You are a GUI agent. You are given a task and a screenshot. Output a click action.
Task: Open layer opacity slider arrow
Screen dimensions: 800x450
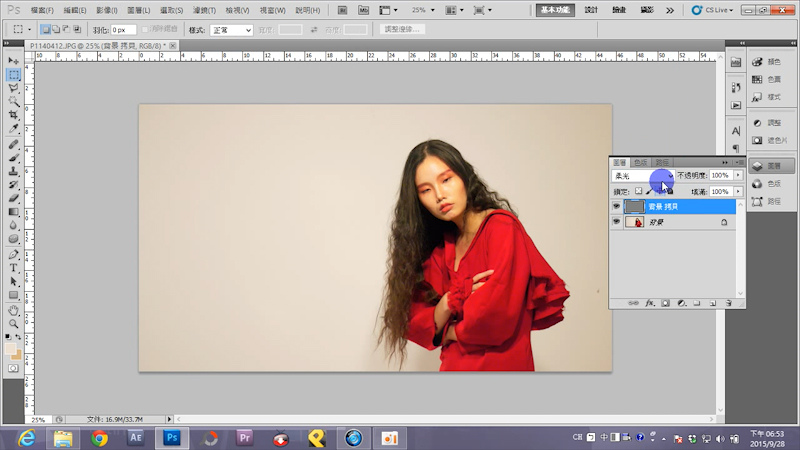tap(738, 175)
